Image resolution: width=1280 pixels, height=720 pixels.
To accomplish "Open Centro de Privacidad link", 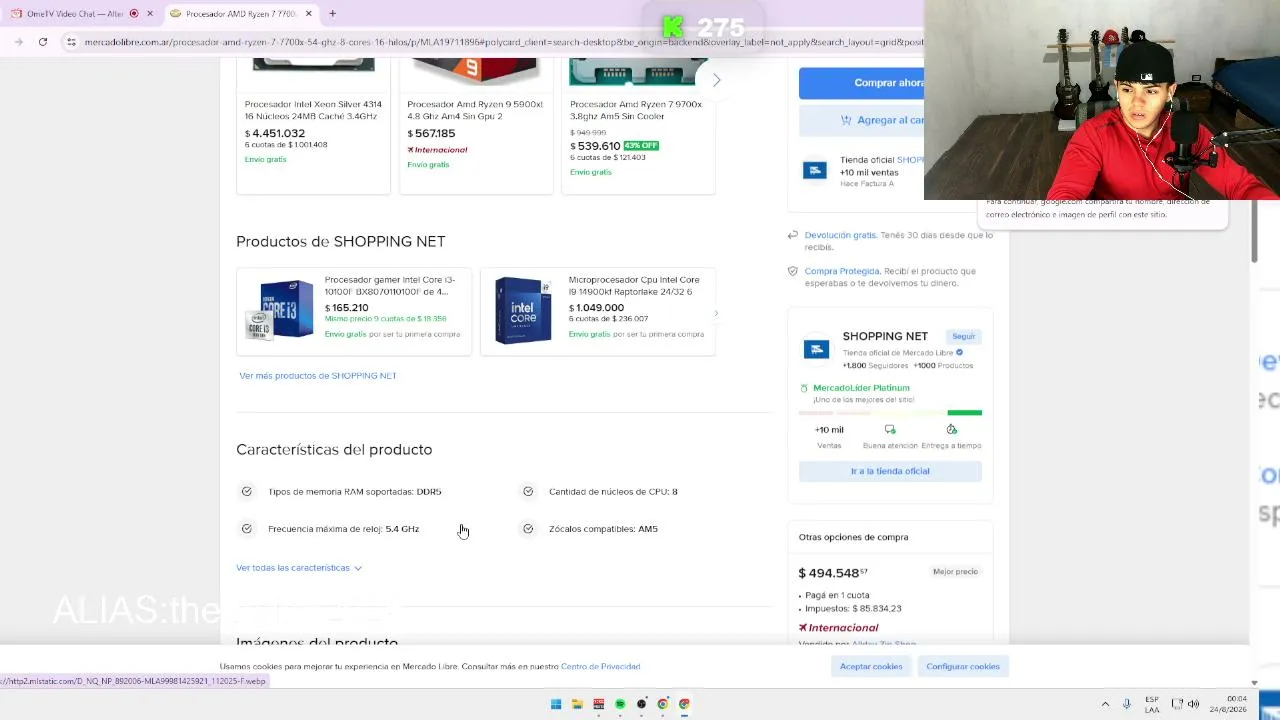I will (x=600, y=666).
